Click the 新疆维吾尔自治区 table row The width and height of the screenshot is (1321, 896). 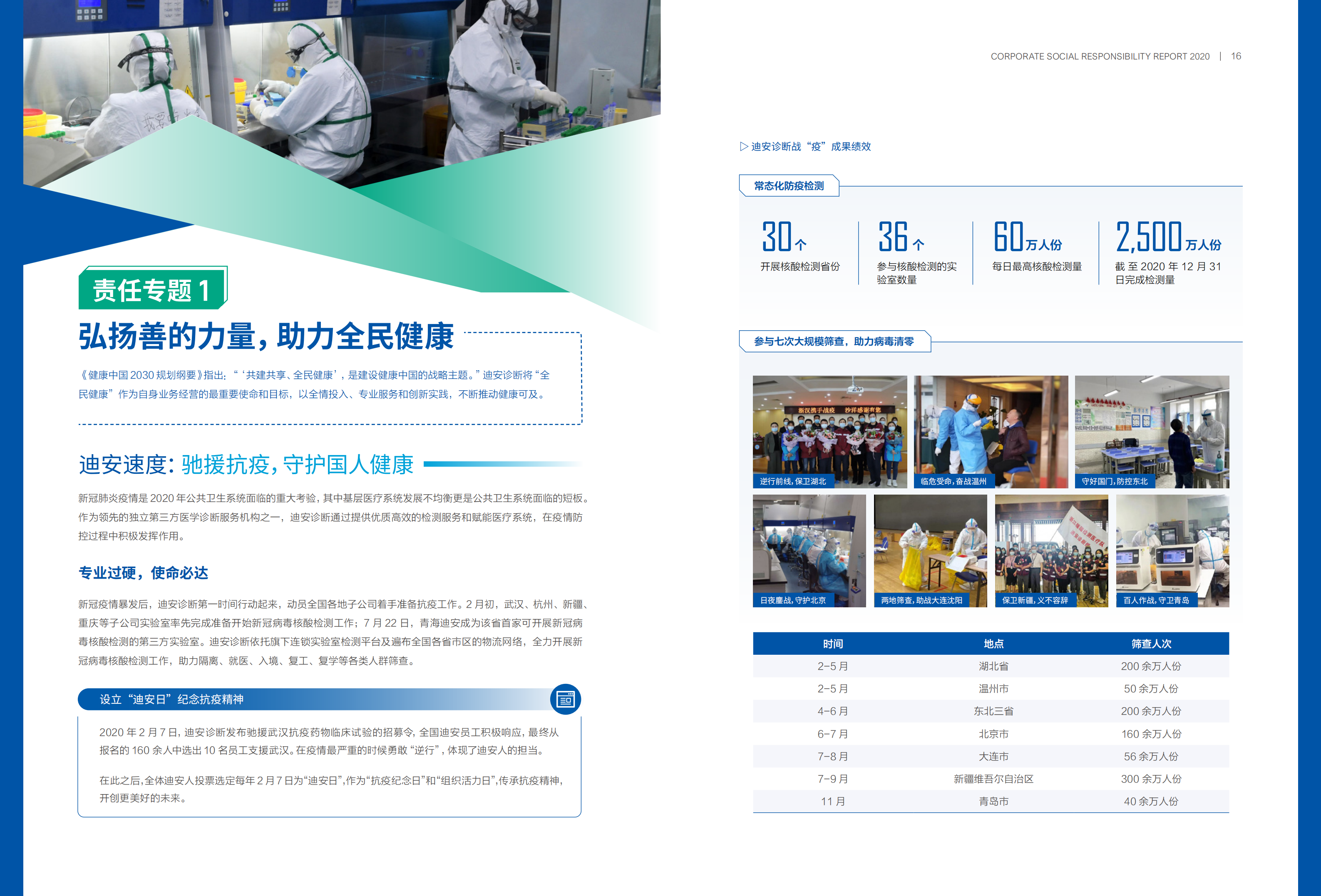click(x=993, y=779)
